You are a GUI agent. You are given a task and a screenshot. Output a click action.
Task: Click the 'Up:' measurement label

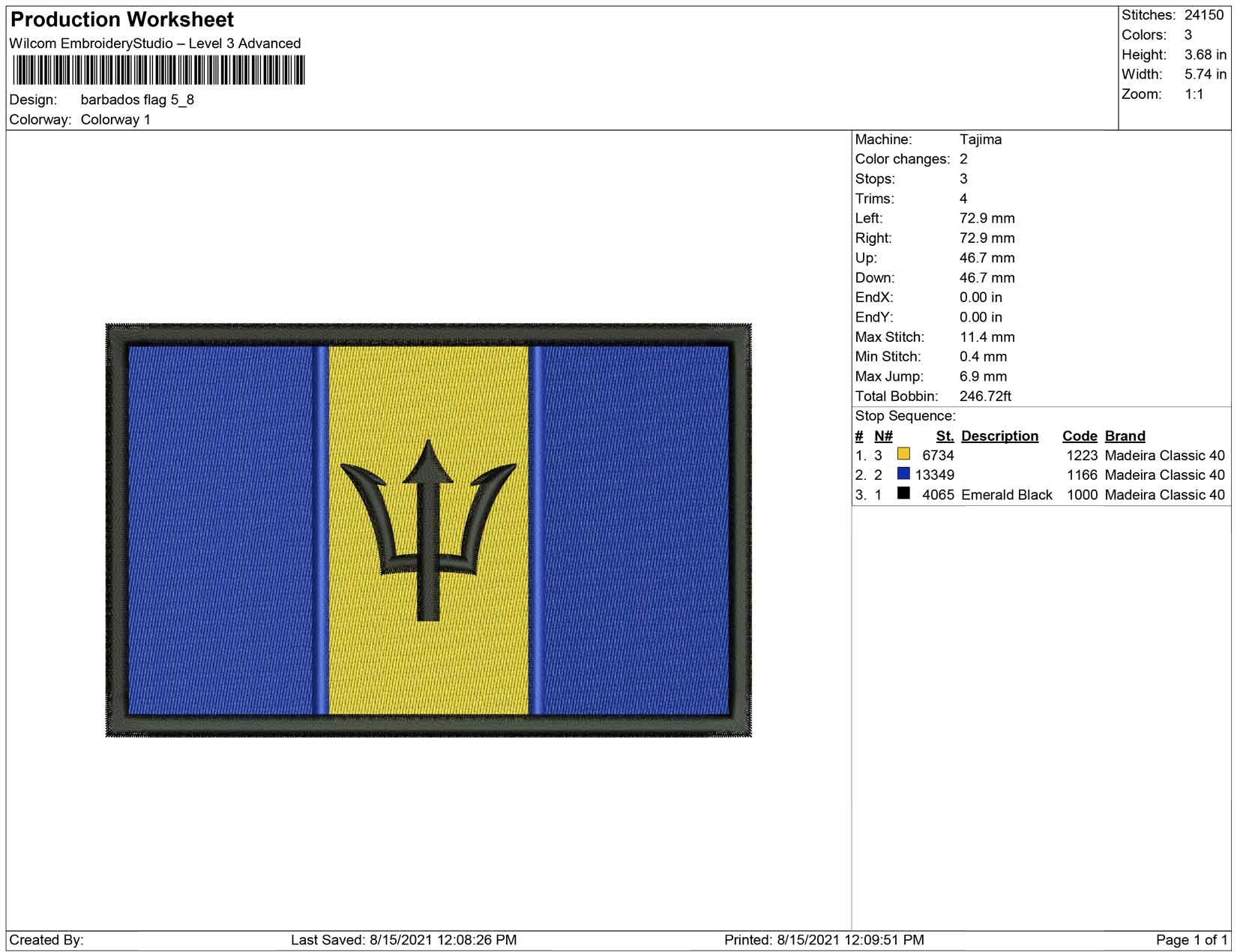tap(866, 258)
